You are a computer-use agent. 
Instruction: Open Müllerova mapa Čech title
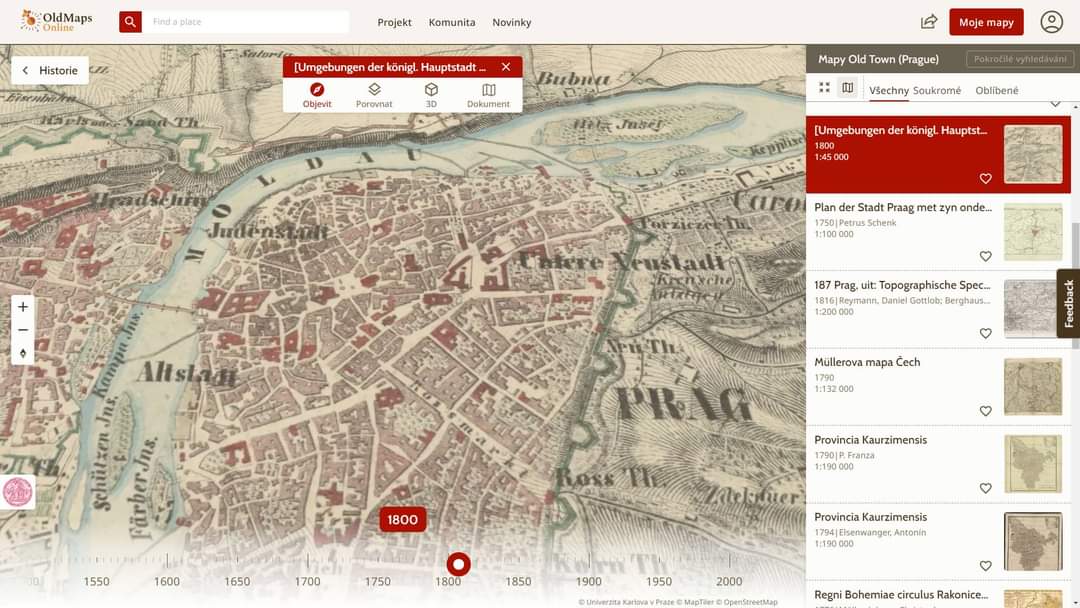pyautogui.click(x=867, y=362)
